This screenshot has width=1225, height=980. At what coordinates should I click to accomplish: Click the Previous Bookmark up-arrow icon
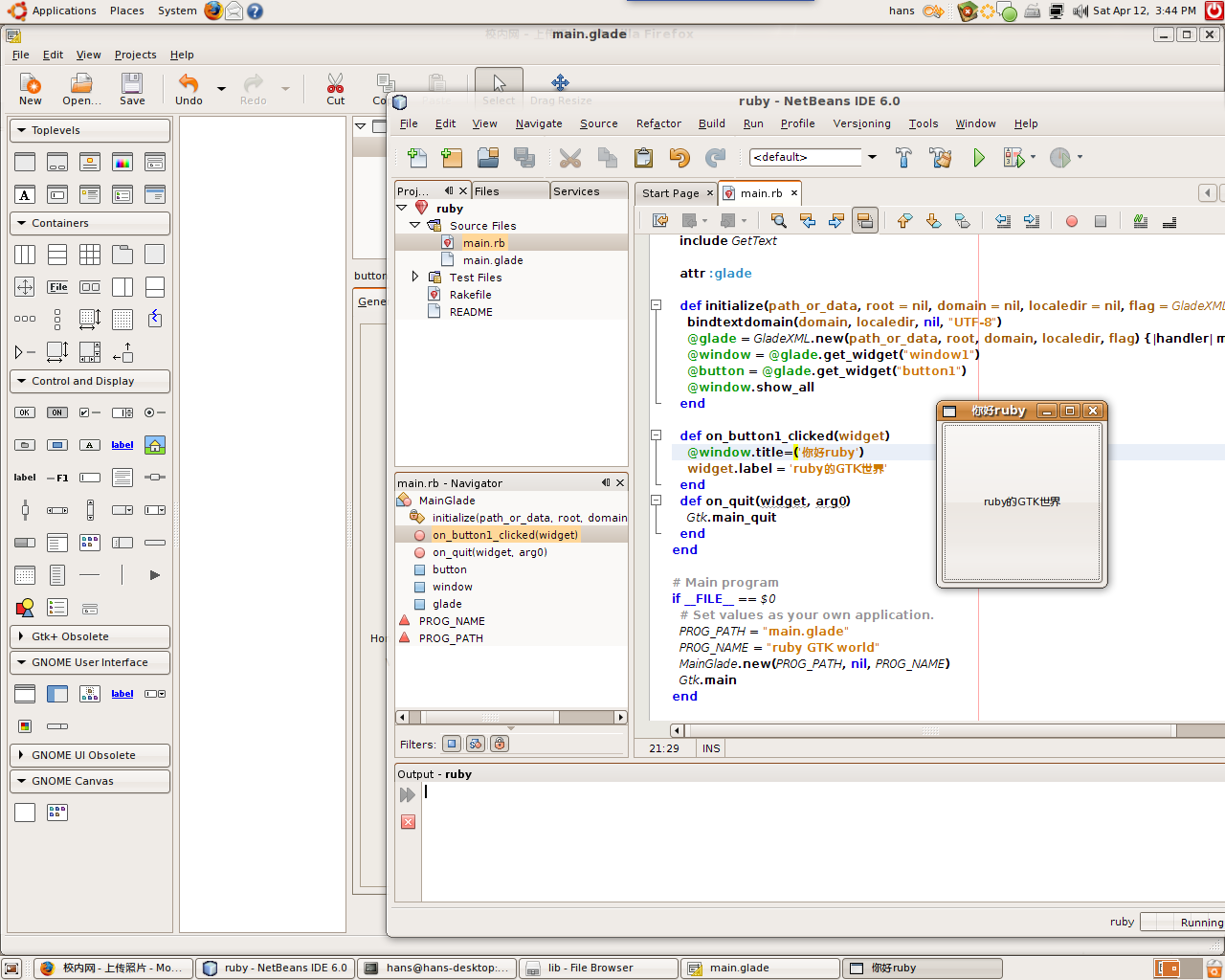904,221
